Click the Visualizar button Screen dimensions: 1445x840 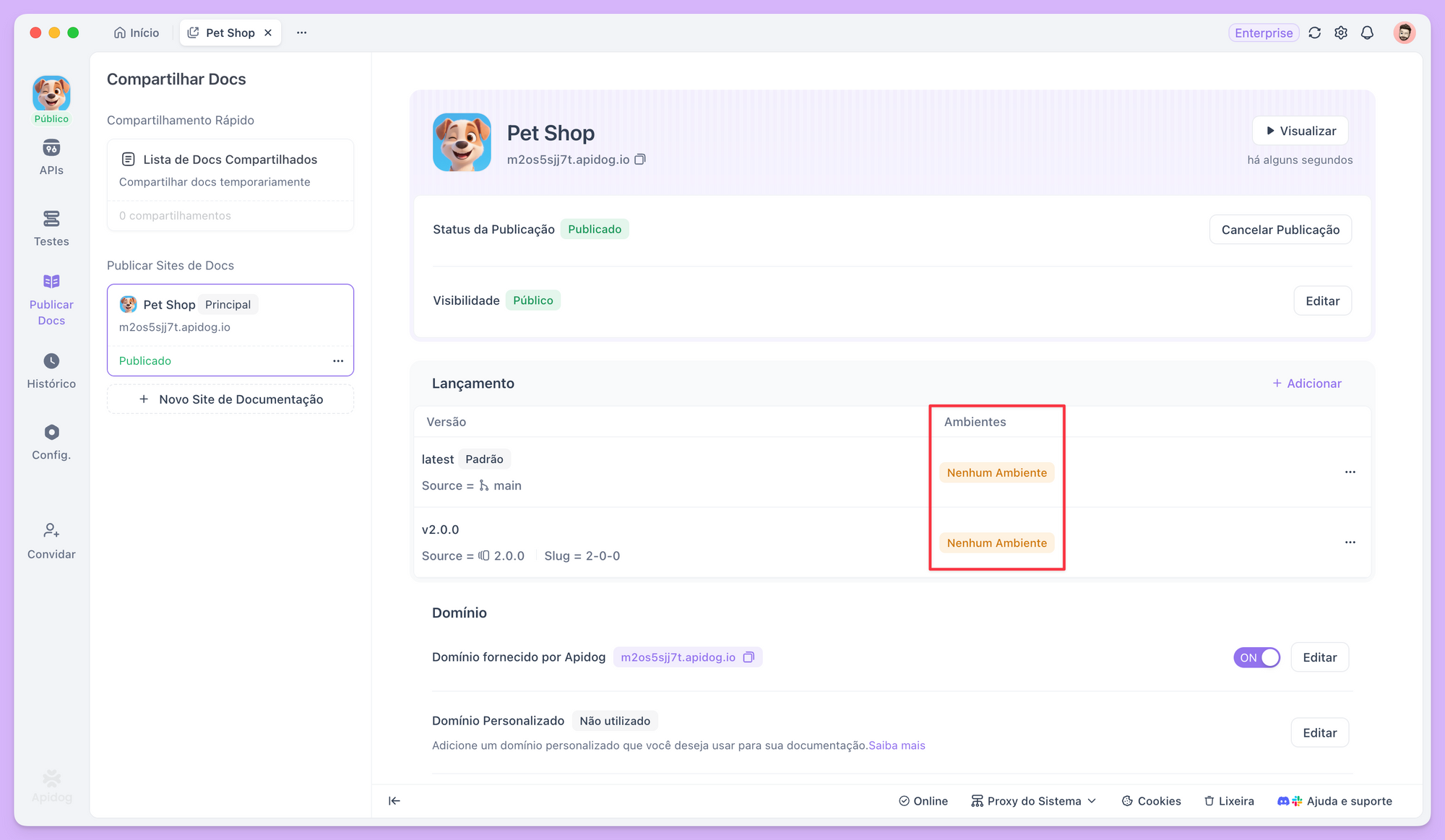(x=1300, y=131)
